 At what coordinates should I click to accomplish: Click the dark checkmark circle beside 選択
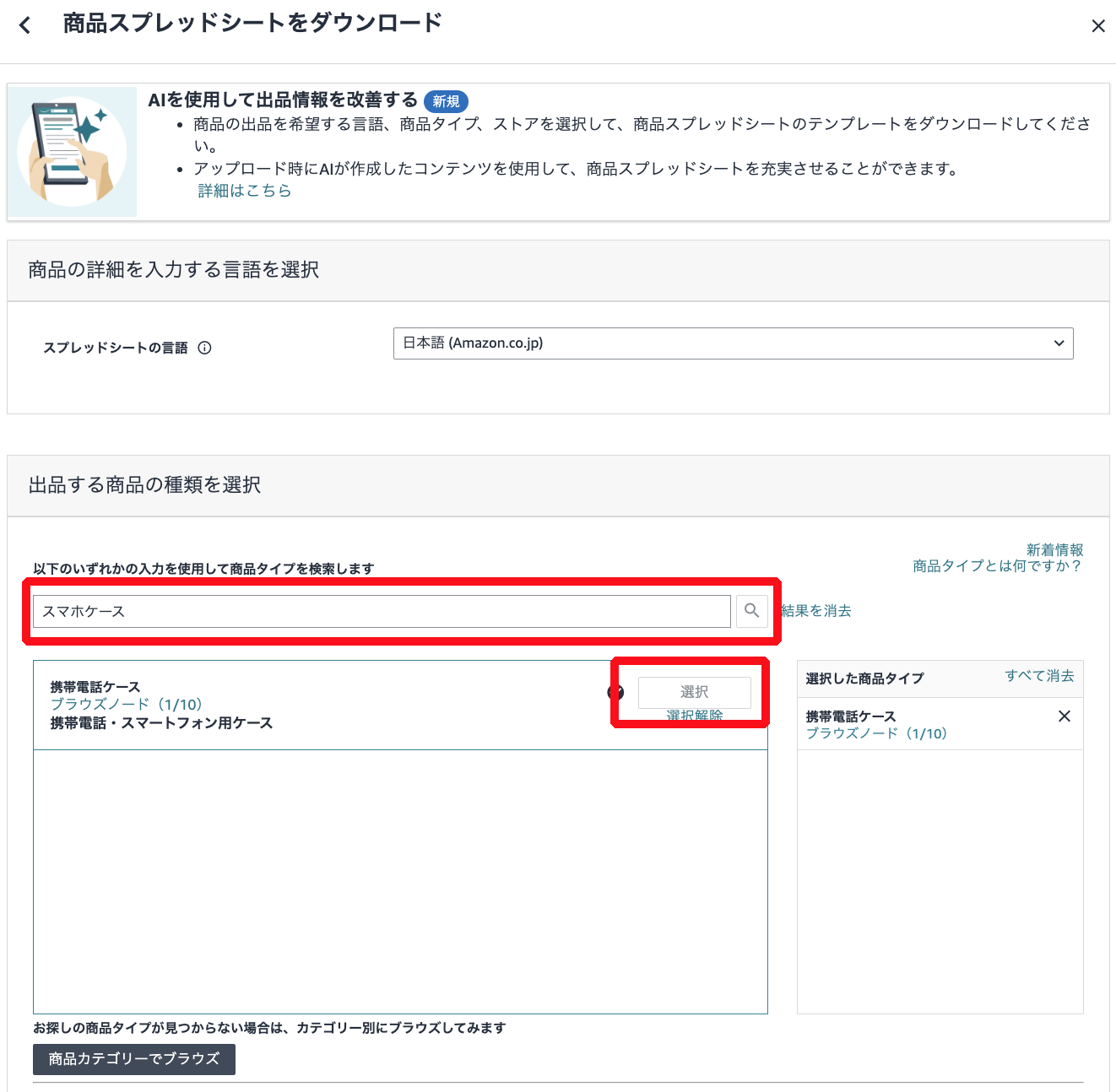click(615, 693)
